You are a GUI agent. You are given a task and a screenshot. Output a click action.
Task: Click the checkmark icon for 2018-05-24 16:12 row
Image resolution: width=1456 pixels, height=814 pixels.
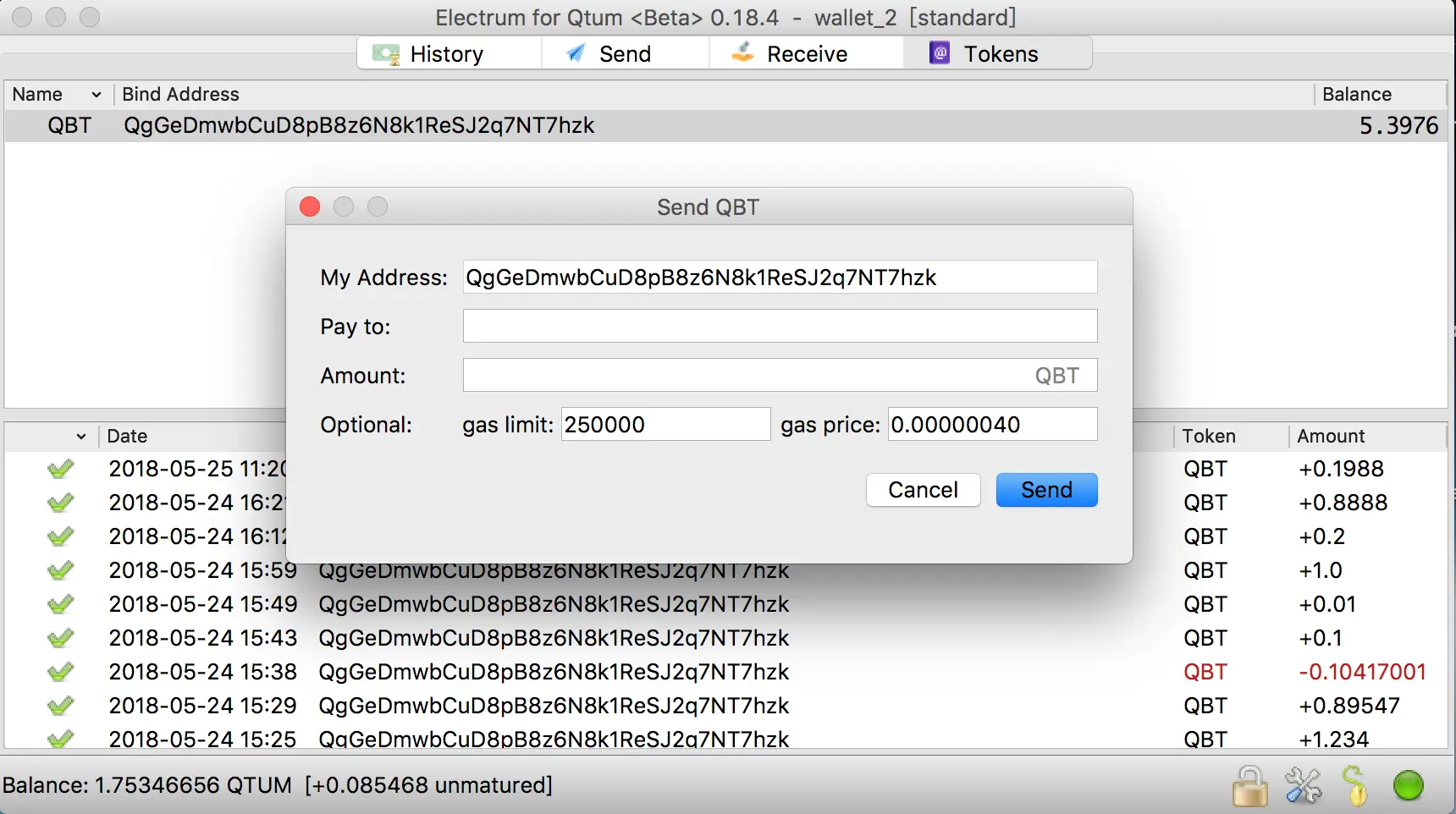click(60, 536)
